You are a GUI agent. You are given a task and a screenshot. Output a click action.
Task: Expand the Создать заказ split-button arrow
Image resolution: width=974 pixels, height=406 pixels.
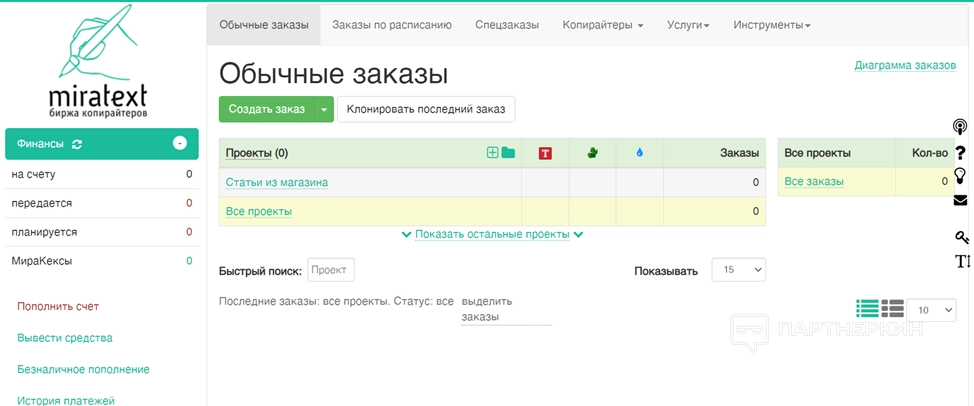pos(323,109)
